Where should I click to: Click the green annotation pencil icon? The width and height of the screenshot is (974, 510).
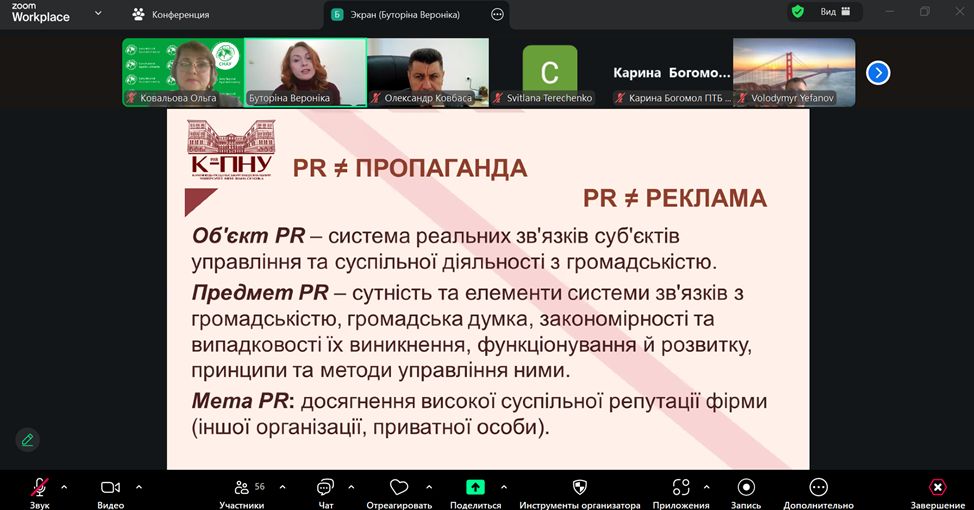pos(27,439)
